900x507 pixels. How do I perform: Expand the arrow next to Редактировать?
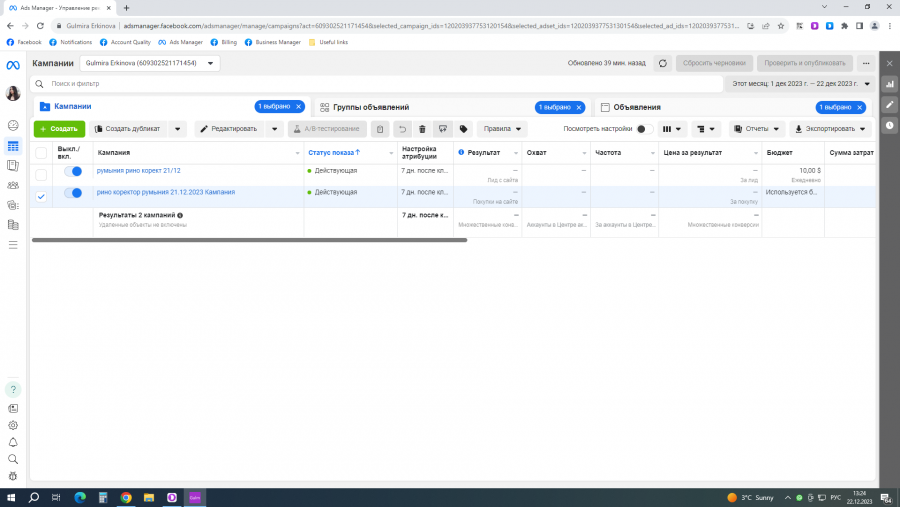pyautogui.click(x=274, y=129)
